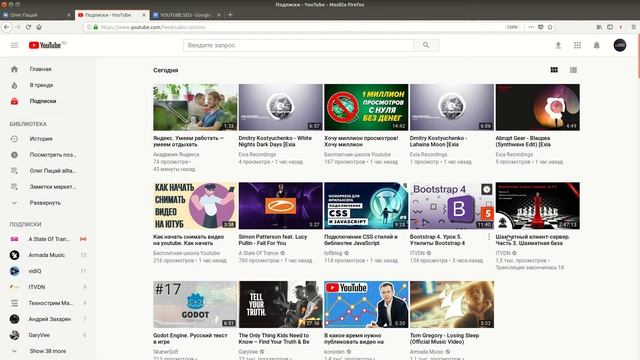Expand subscriptions with Show 38 more
The image size is (640, 360).
[x=47, y=351]
